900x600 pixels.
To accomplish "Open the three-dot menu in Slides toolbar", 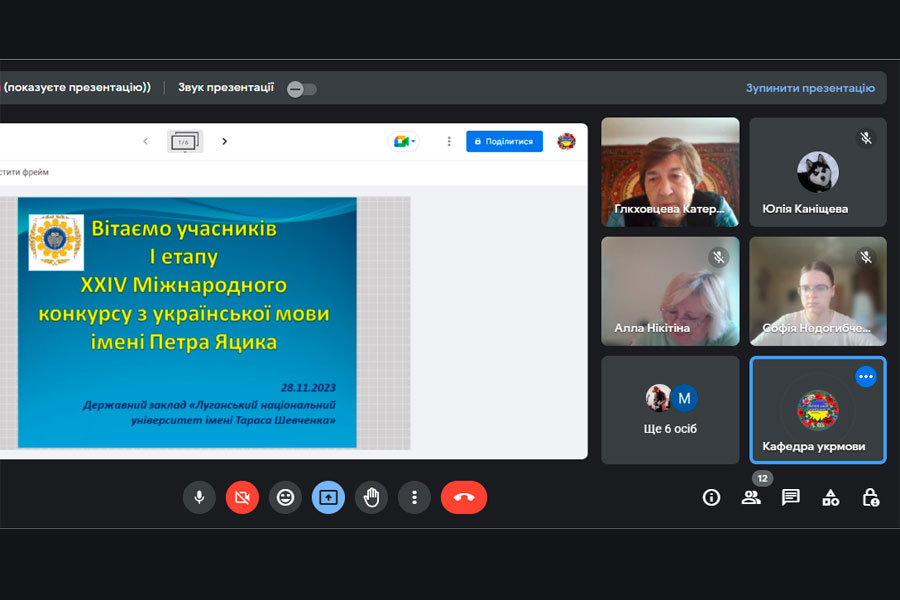I will pos(449,141).
